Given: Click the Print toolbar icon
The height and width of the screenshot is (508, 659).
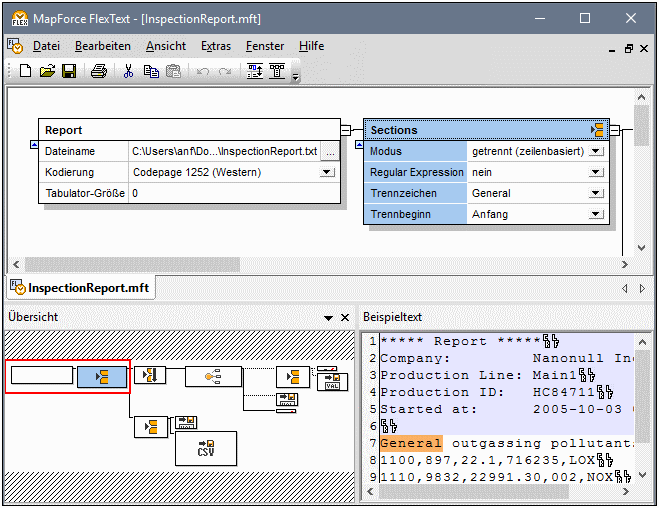Looking at the screenshot, I should pyautogui.click(x=99, y=71).
